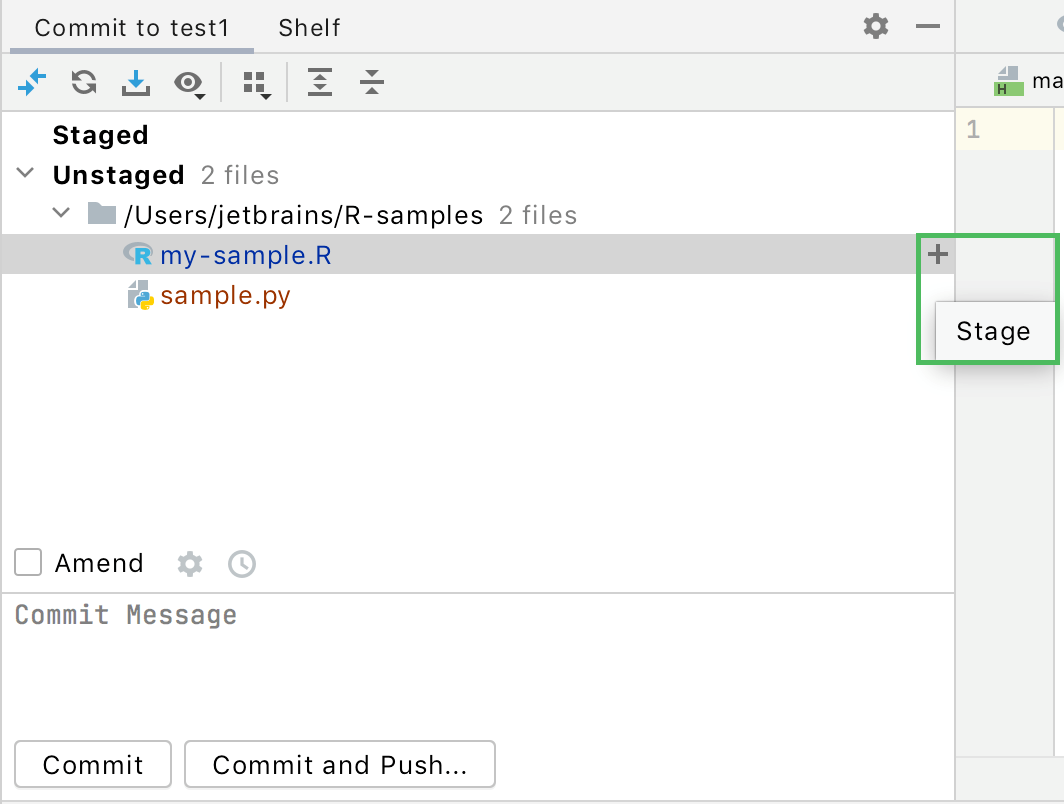The height and width of the screenshot is (804, 1064).
Task: Open commit options with the gear icon
Action: coord(189,563)
